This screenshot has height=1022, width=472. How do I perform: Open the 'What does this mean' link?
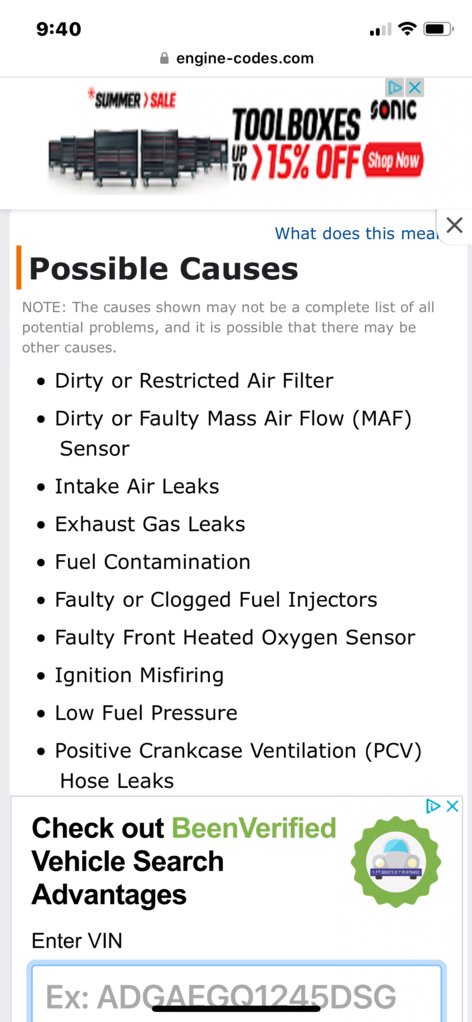click(355, 233)
